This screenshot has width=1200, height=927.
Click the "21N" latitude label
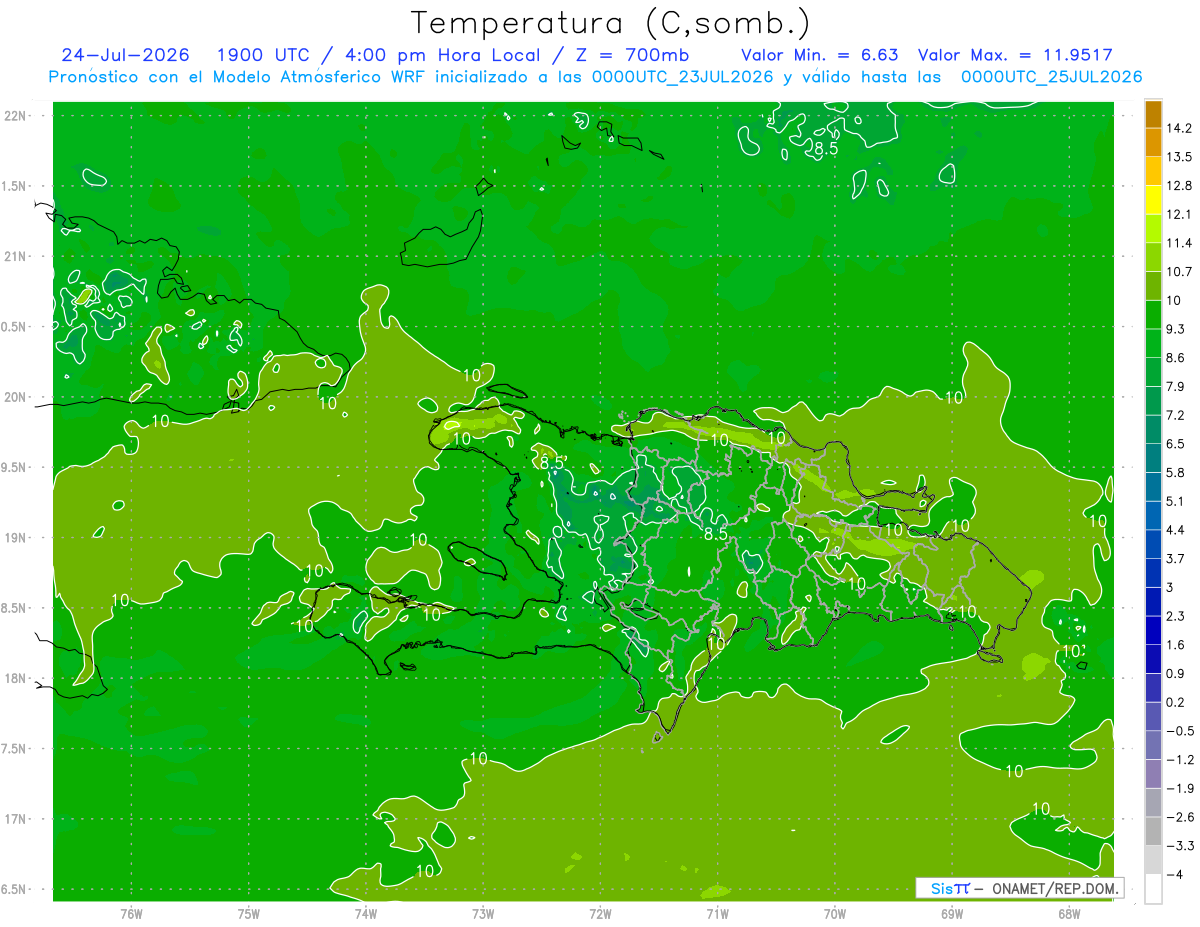tap(16, 256)
